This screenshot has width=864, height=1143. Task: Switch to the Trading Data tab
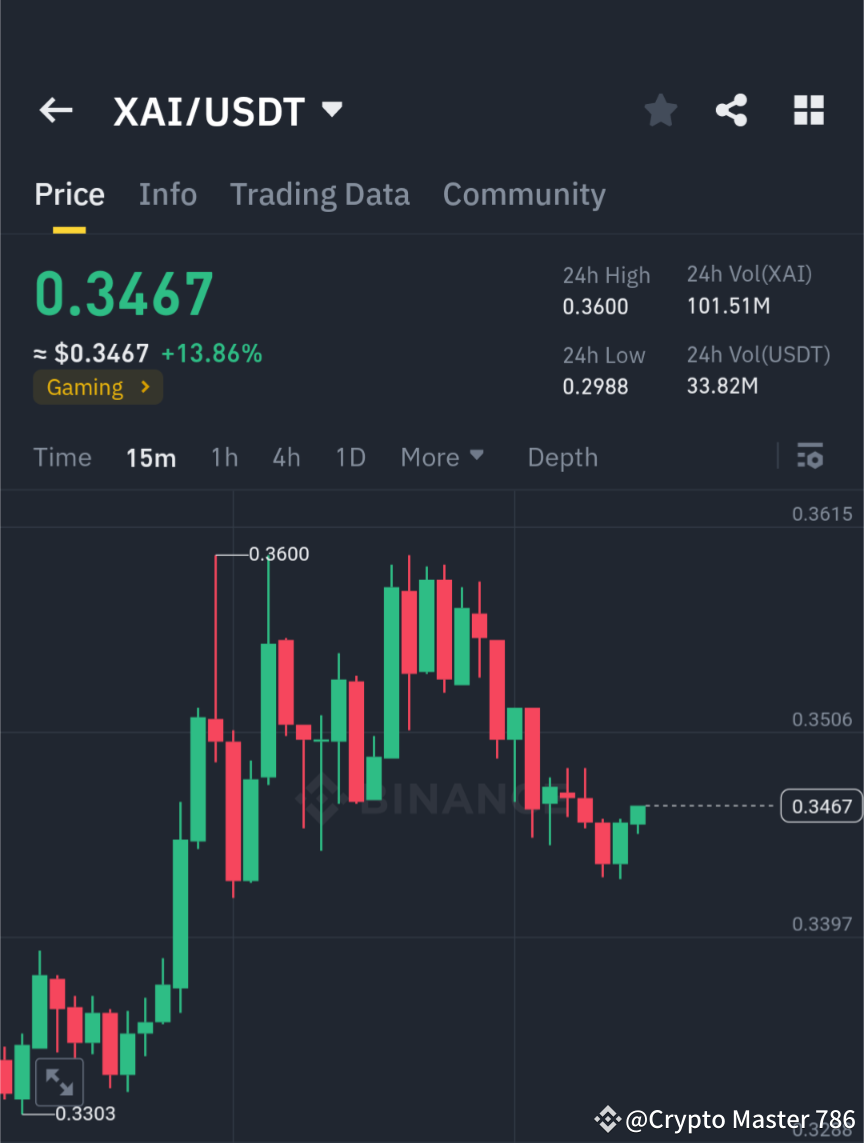(x=319, y=194)
